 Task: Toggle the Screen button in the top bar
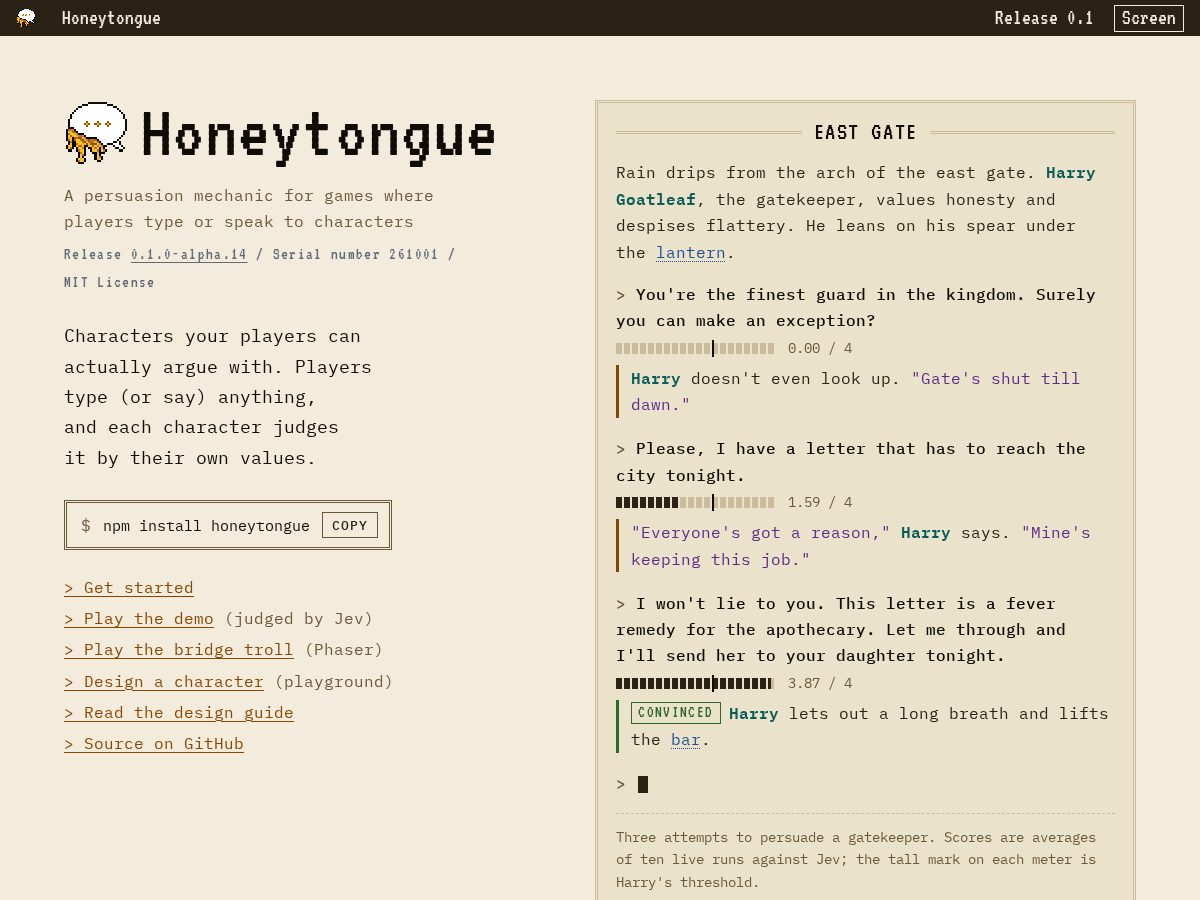tap(1149, 18)
